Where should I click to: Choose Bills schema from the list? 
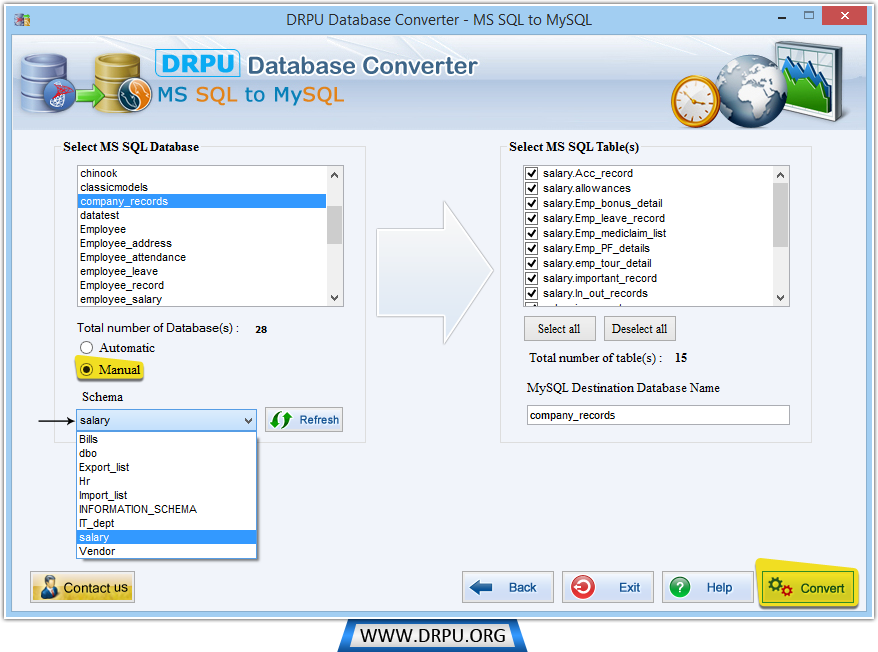166,439
